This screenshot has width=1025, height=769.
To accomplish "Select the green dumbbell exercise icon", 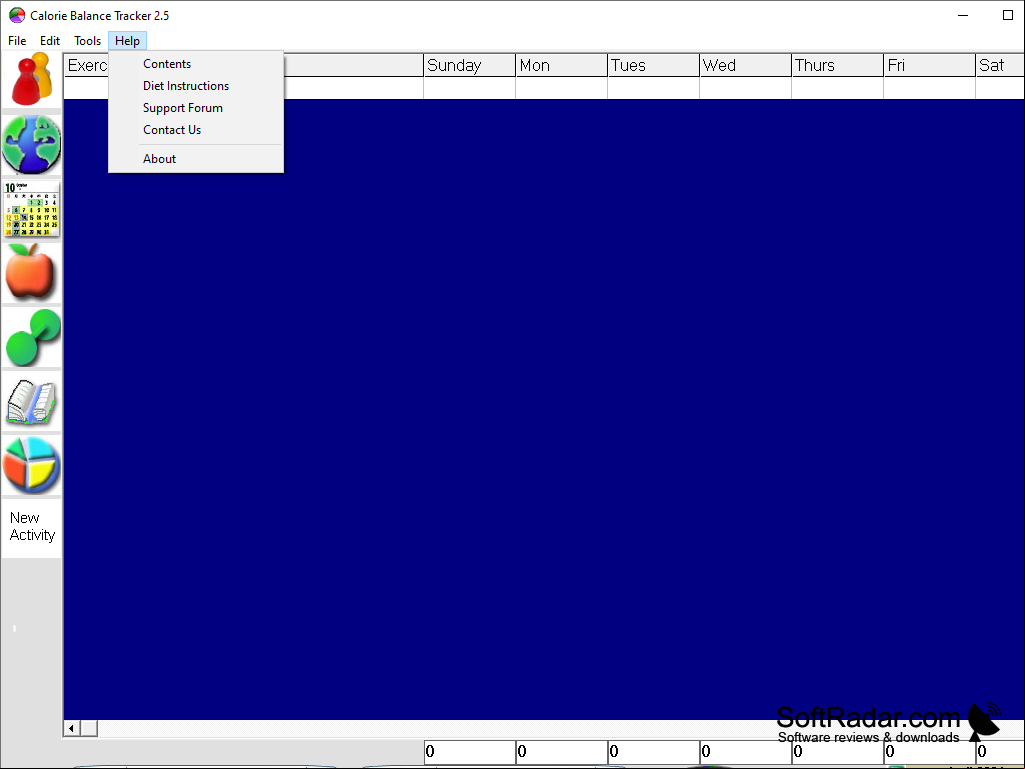I will click(x=32, y=337).
